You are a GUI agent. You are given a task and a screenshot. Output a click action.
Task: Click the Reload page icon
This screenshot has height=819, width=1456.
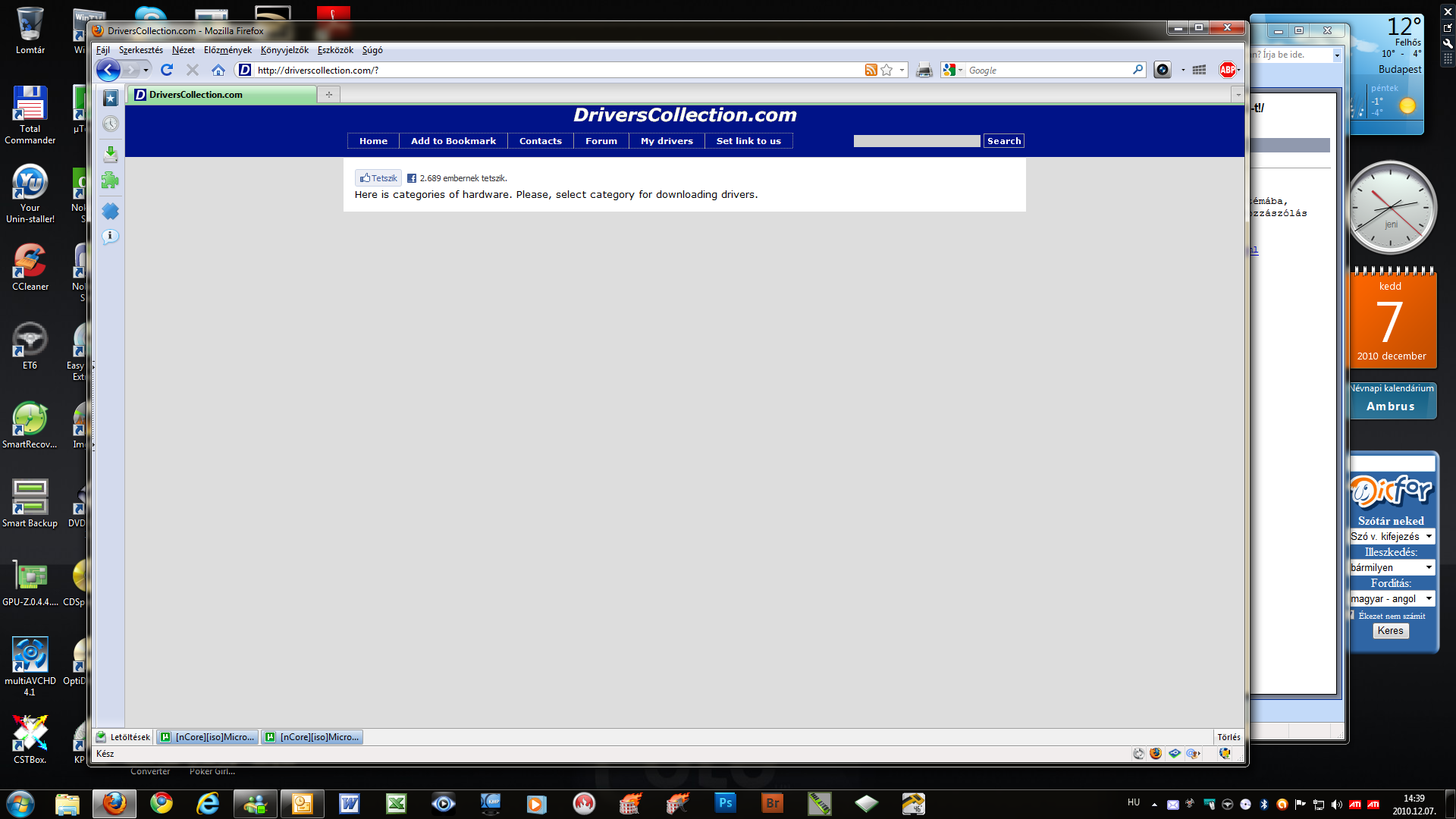(167, 70)
